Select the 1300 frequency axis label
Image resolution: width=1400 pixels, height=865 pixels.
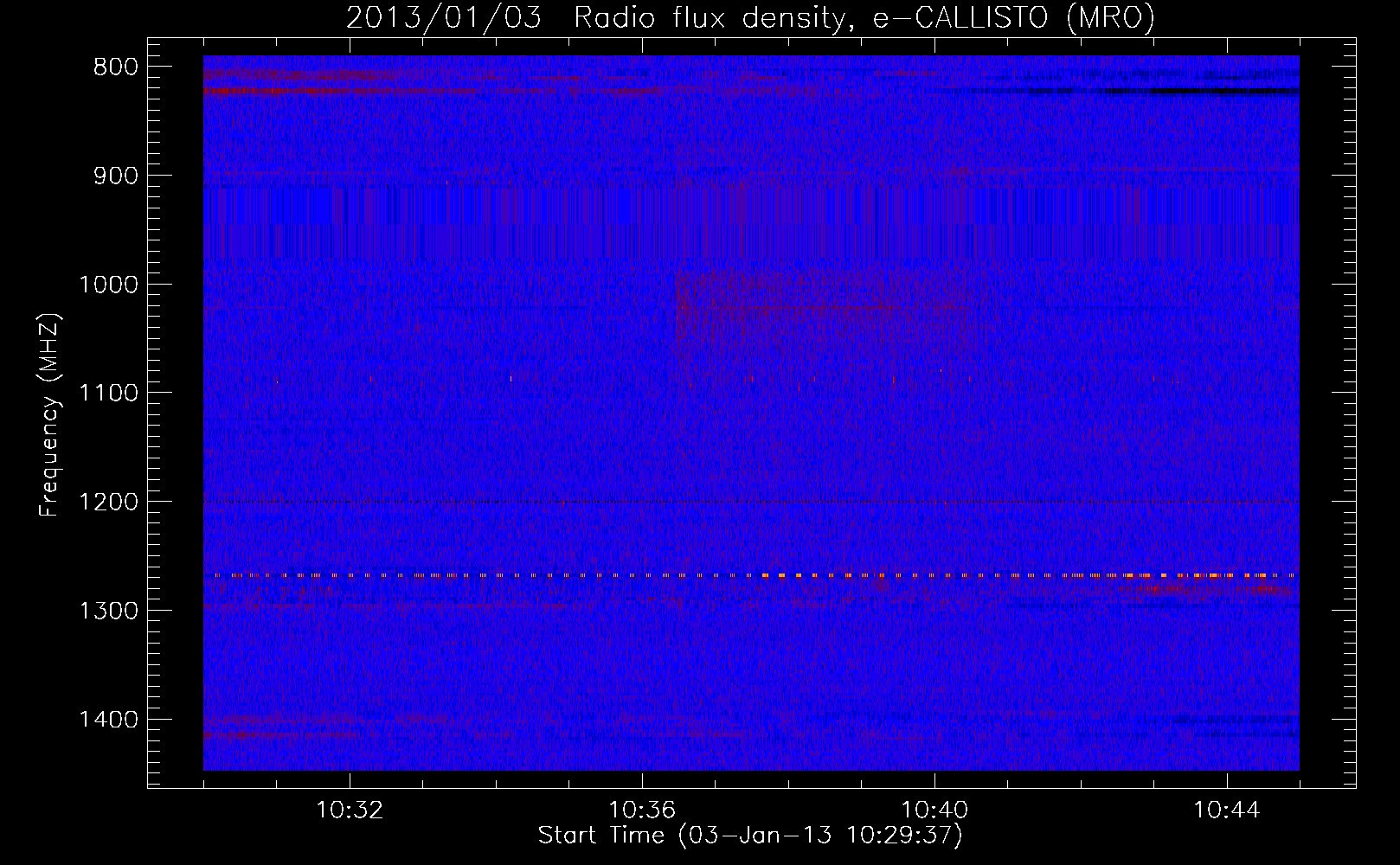pyautogui.click(x=108, y=611)
